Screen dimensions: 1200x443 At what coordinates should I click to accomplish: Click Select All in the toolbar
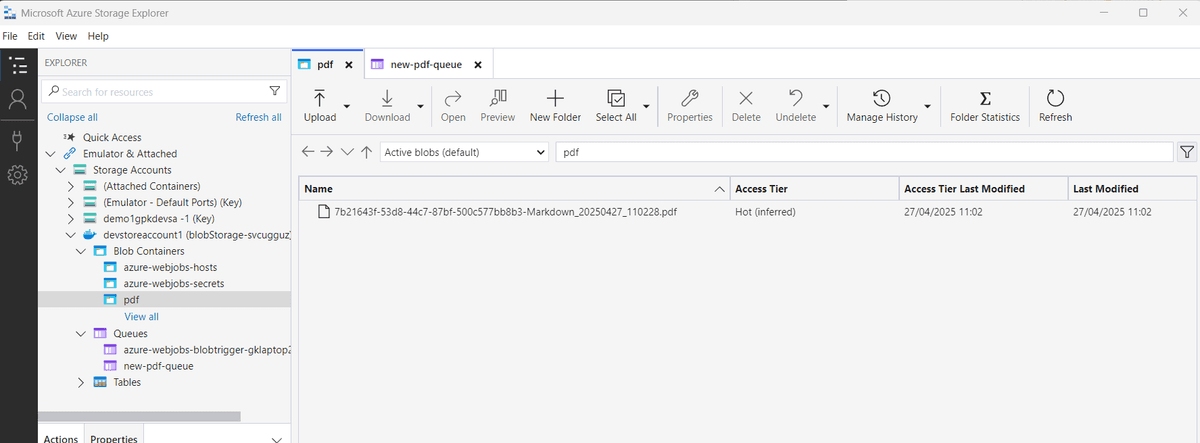point(616,105)
